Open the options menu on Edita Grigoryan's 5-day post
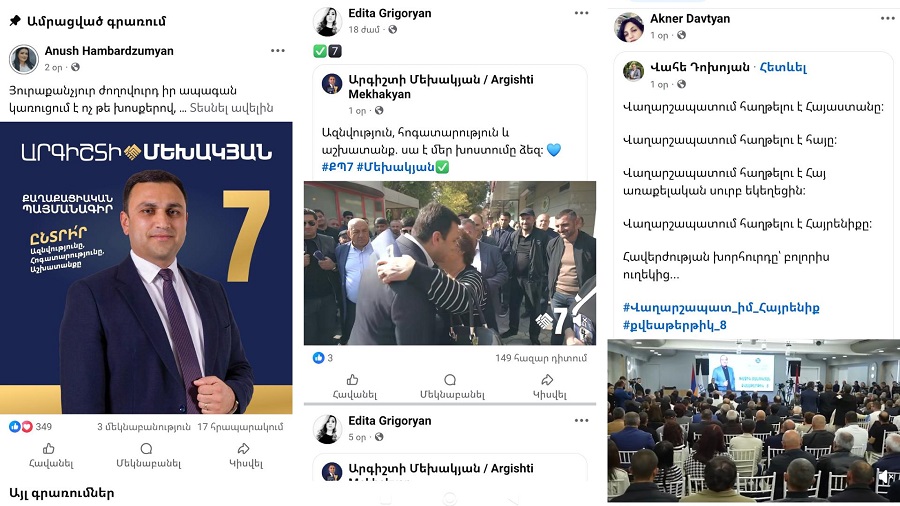The height and width of the screenshot is (506, 900). 581,421
